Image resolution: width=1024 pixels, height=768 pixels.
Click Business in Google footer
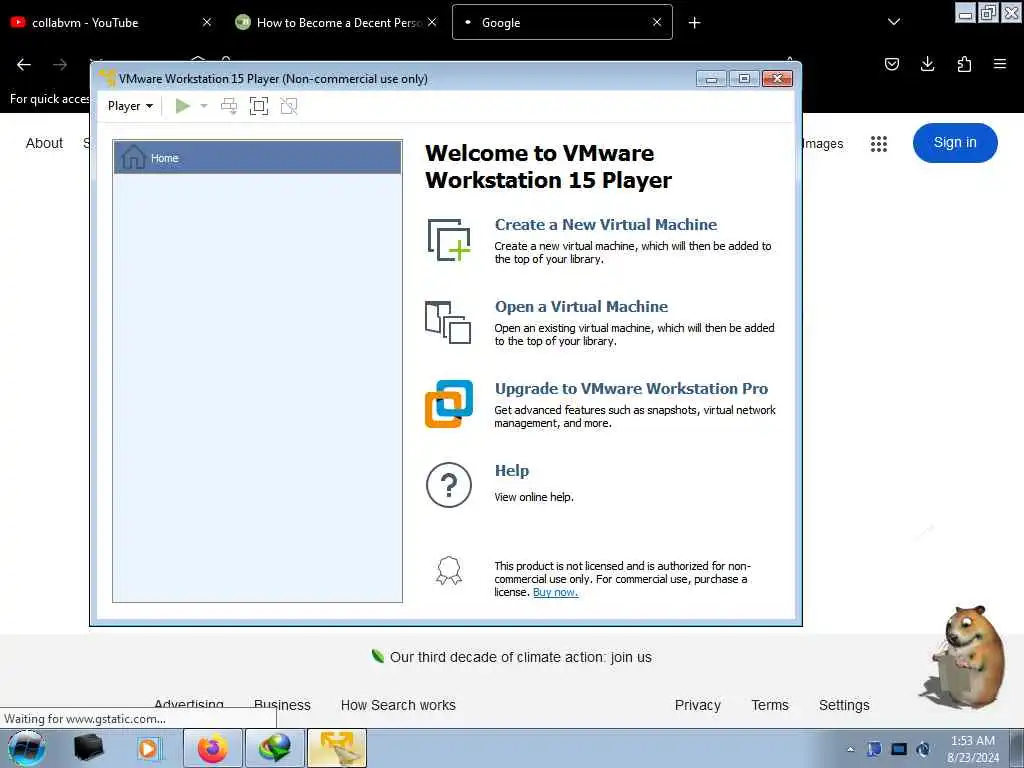coord(282,705)
